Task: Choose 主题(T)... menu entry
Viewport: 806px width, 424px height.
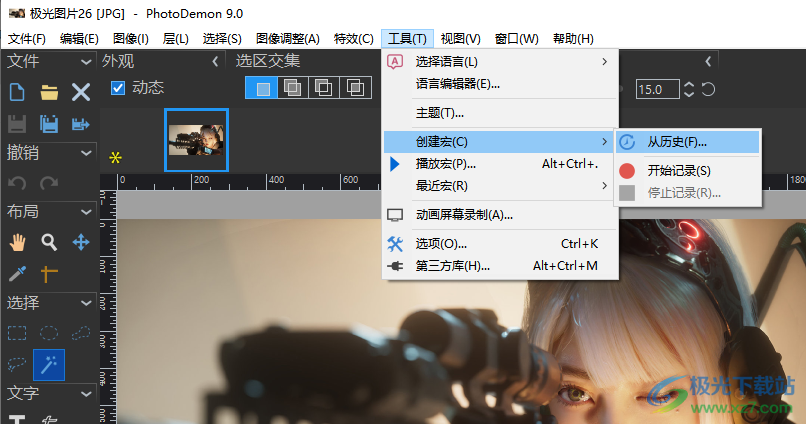Action: coord(499,113)
